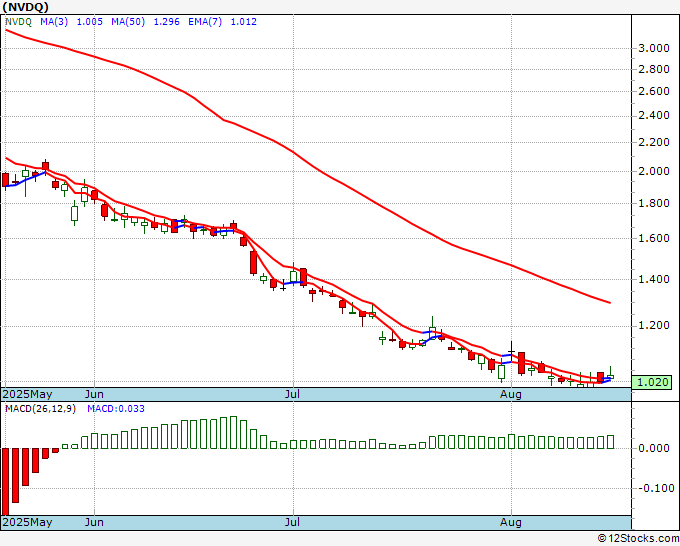
Task: Click 2025May on the price chart axis
Action: click(27, 394)
